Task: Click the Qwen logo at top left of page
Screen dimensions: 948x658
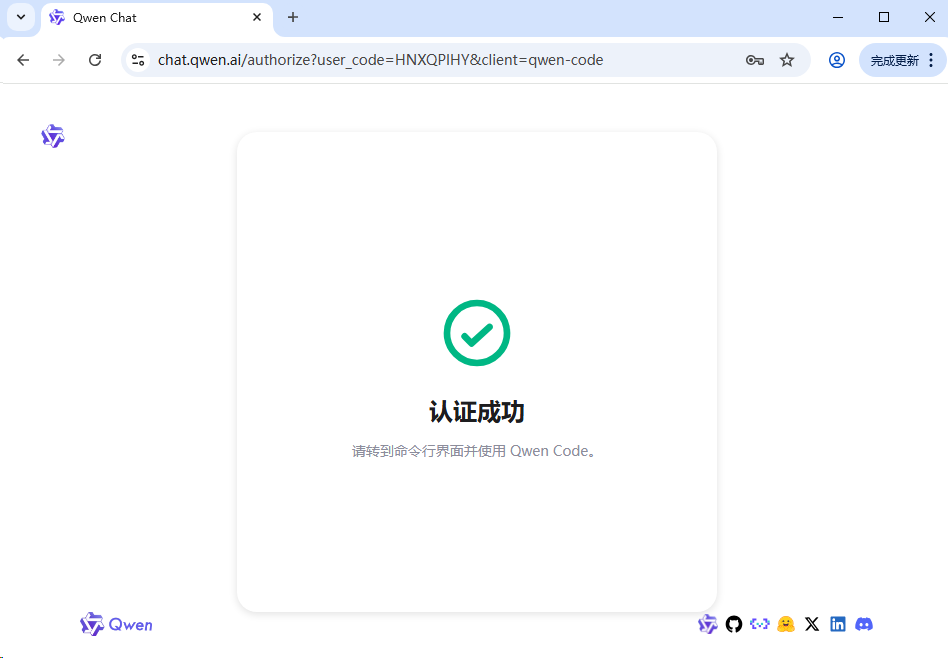Action: pyautogui.click(x=53, y=136)
